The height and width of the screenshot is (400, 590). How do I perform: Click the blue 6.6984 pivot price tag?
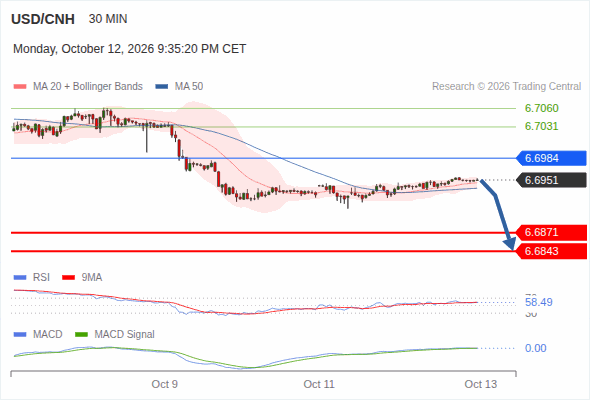551,158
